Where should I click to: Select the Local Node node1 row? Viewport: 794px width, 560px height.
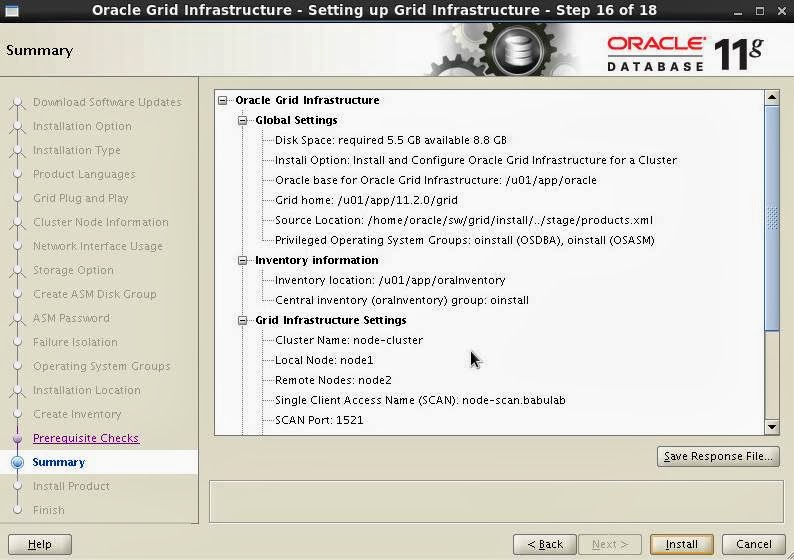(x=324, y=361)
